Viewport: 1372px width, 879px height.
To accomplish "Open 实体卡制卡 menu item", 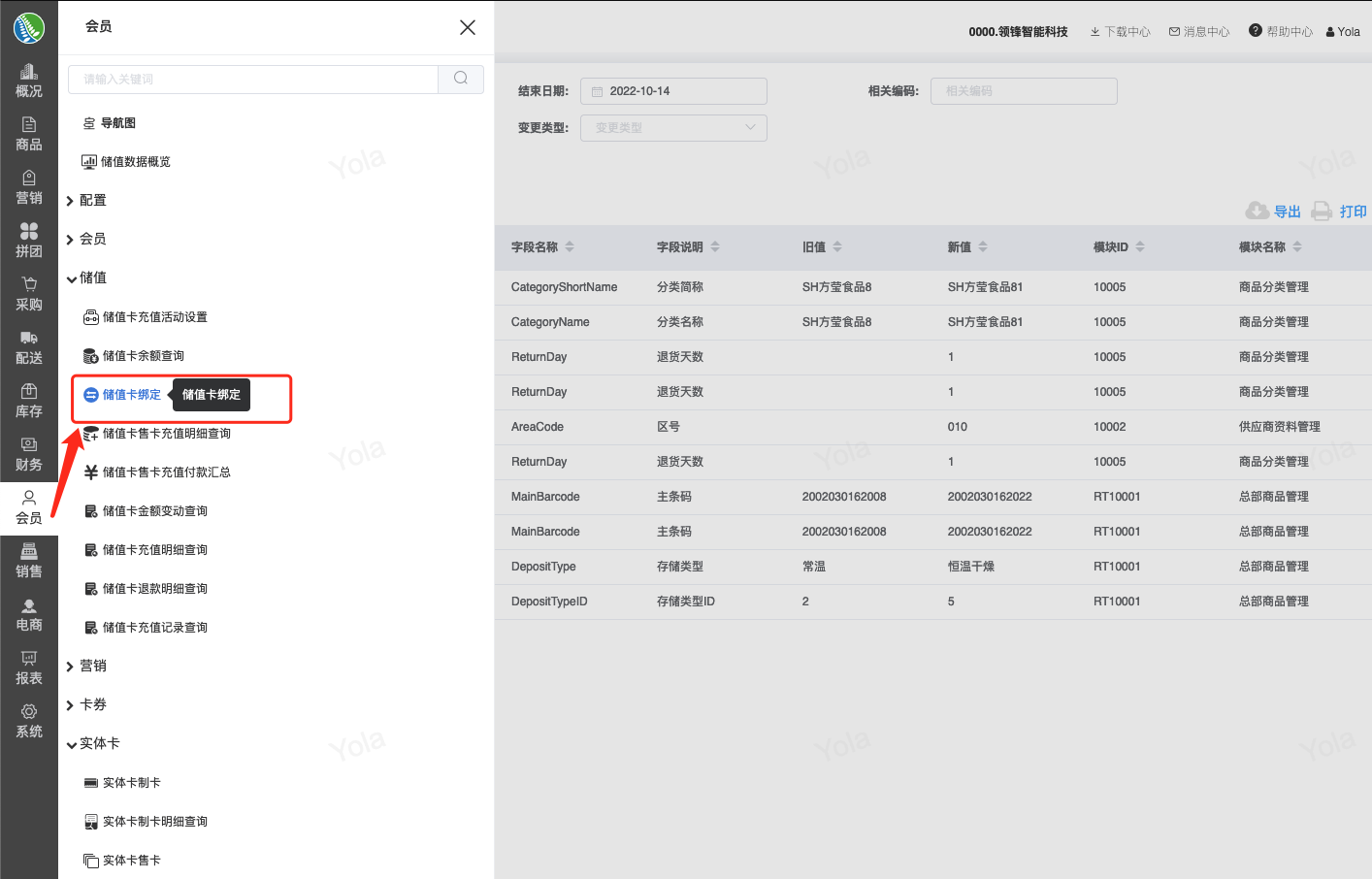I will 122,783.
